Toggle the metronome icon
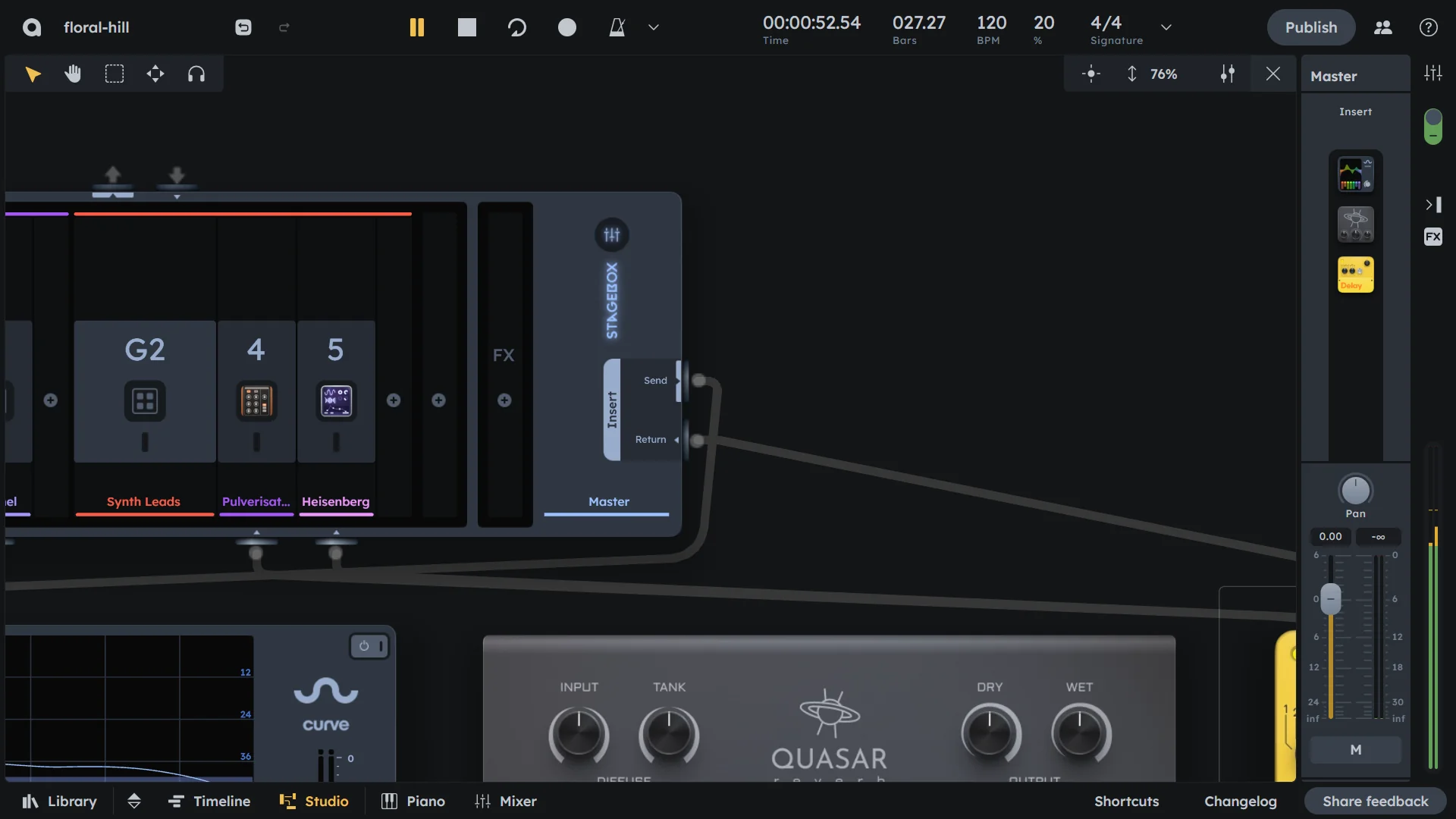 [x=617, y=27]
